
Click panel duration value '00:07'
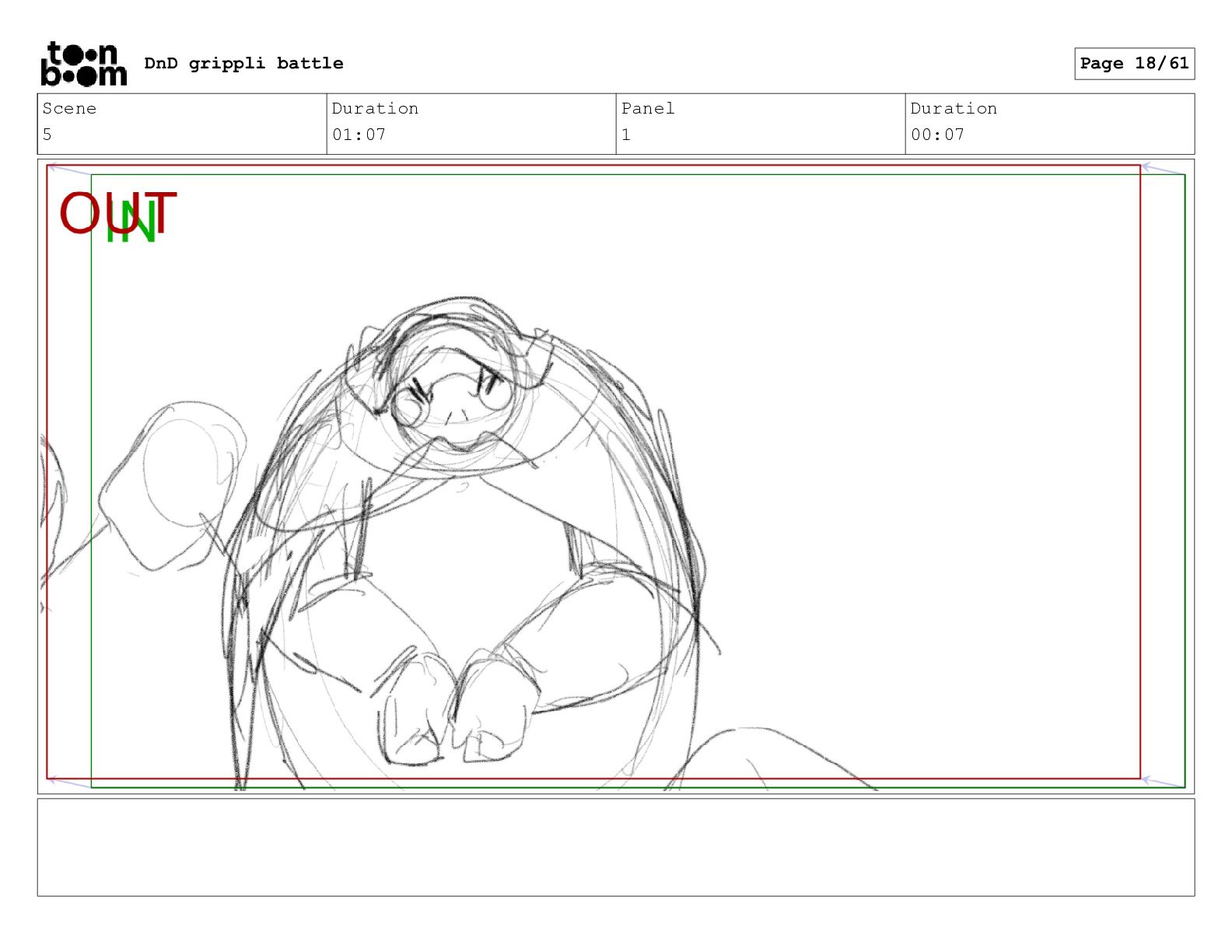tap(937, 135)
